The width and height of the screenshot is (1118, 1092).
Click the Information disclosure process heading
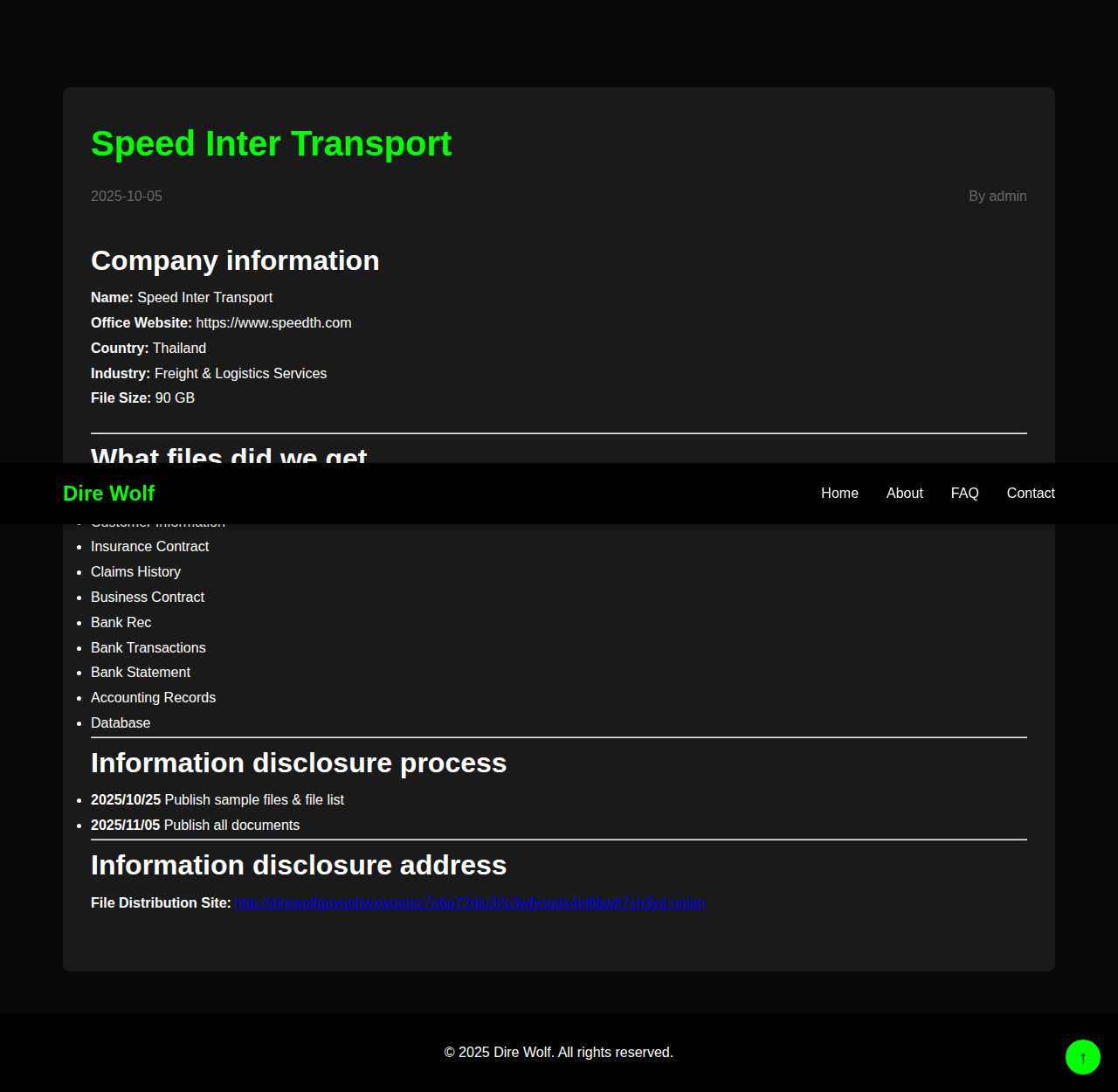pyautogui.click(x=299, y=764)
